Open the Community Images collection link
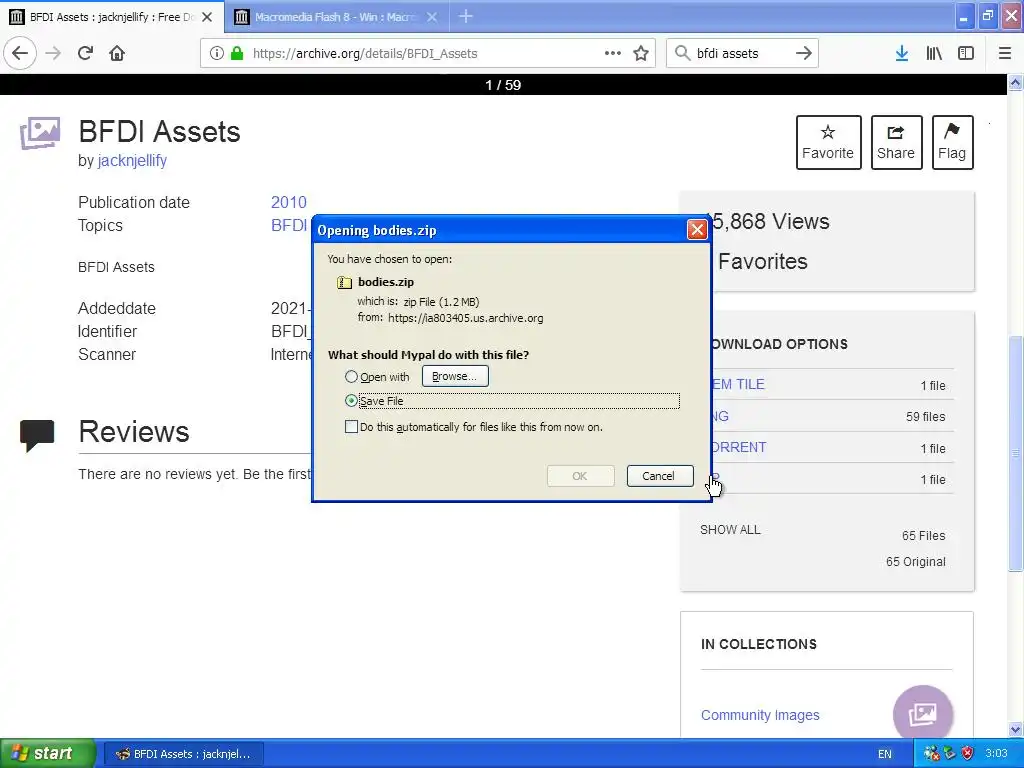 pyautogui.click(x=760, y=715)
